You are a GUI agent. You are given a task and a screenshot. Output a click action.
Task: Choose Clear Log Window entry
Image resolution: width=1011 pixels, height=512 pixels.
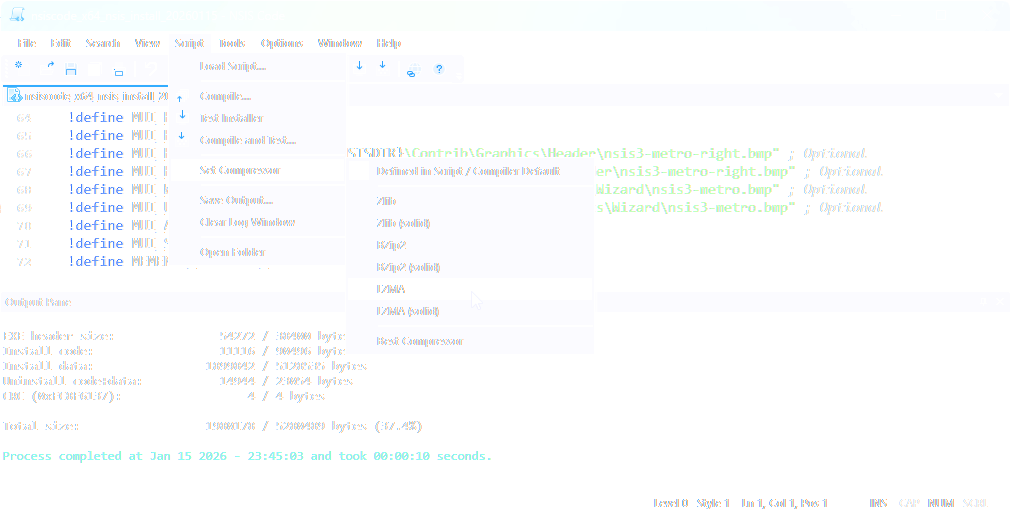(258, 222)
